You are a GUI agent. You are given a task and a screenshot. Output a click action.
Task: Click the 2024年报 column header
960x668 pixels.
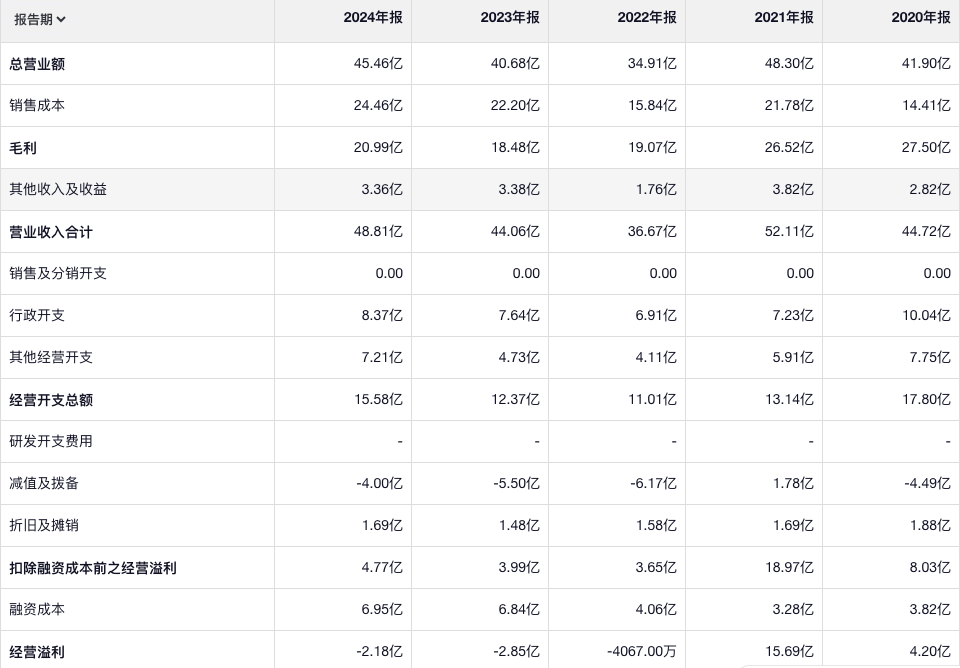point(373,18)
